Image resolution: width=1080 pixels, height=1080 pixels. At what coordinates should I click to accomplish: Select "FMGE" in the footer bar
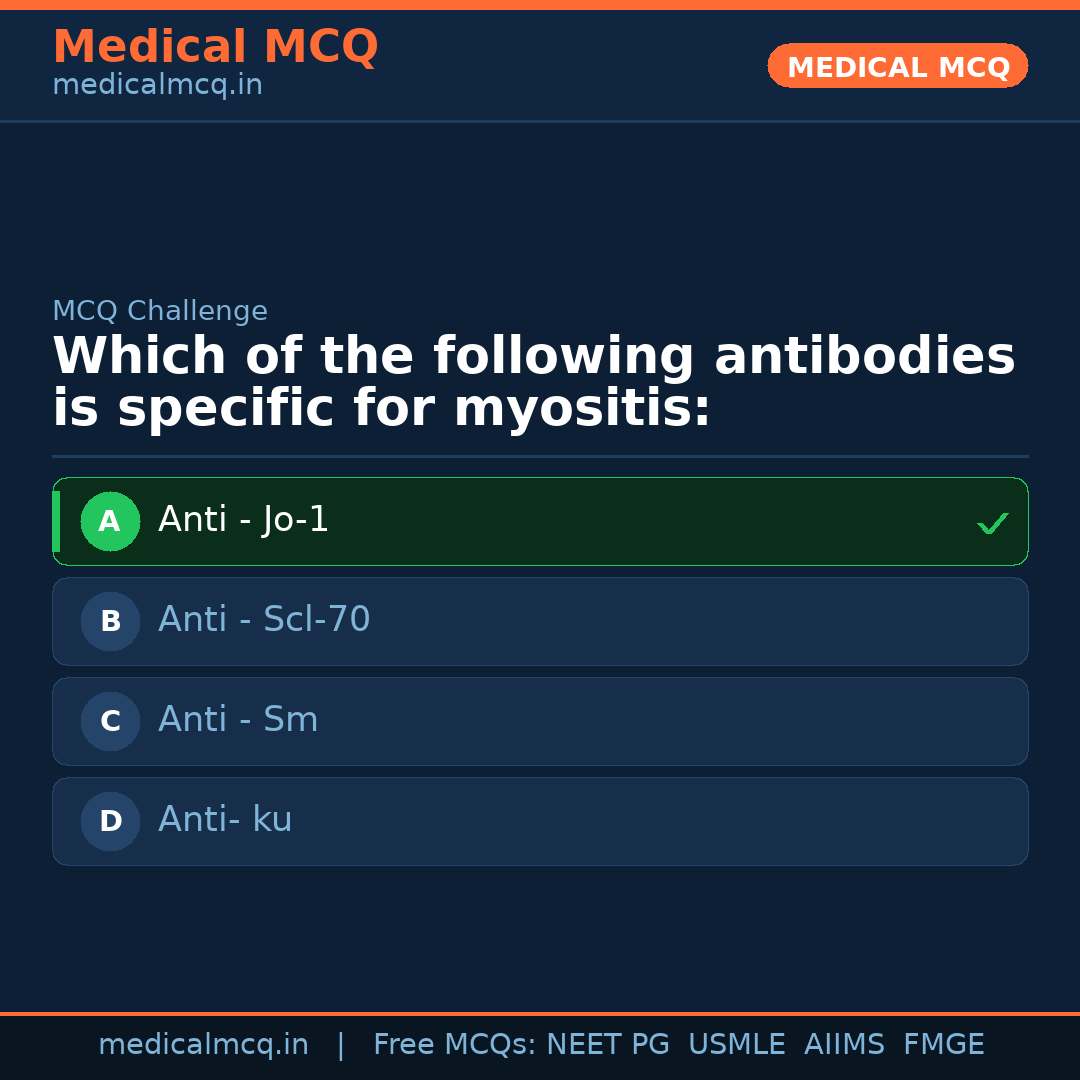pos(943,1045)
